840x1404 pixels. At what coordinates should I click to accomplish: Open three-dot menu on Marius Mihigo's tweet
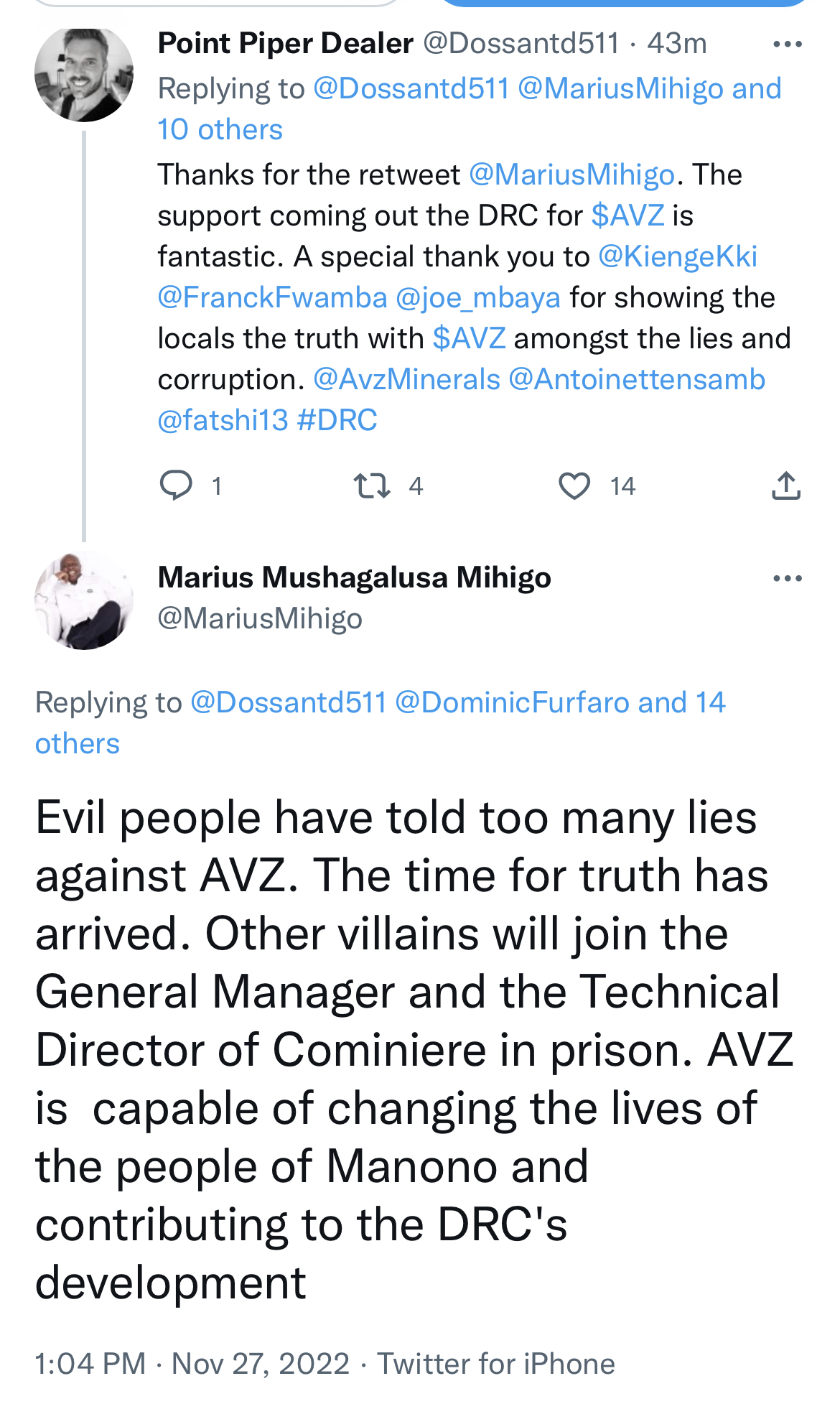pyautogui.click(x=787, y=578)
